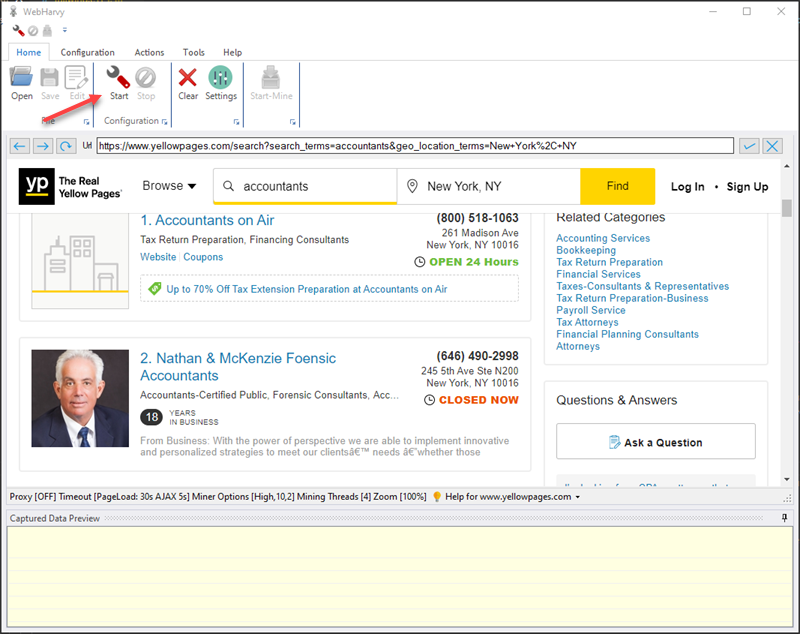Screen dimensions: 800x634
Task: Open the Tools ribbon tab
Action: tap(193, 52)
